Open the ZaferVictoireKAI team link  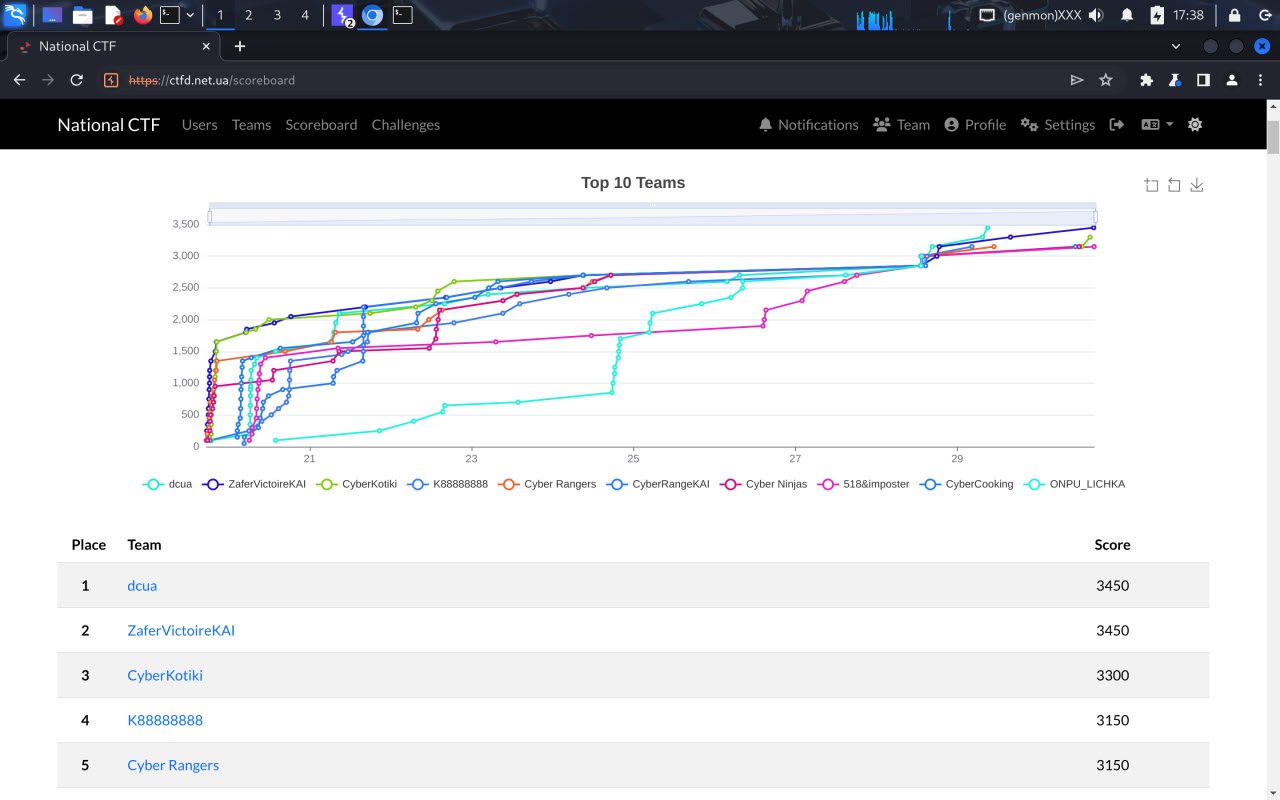(x=181, y=631)
